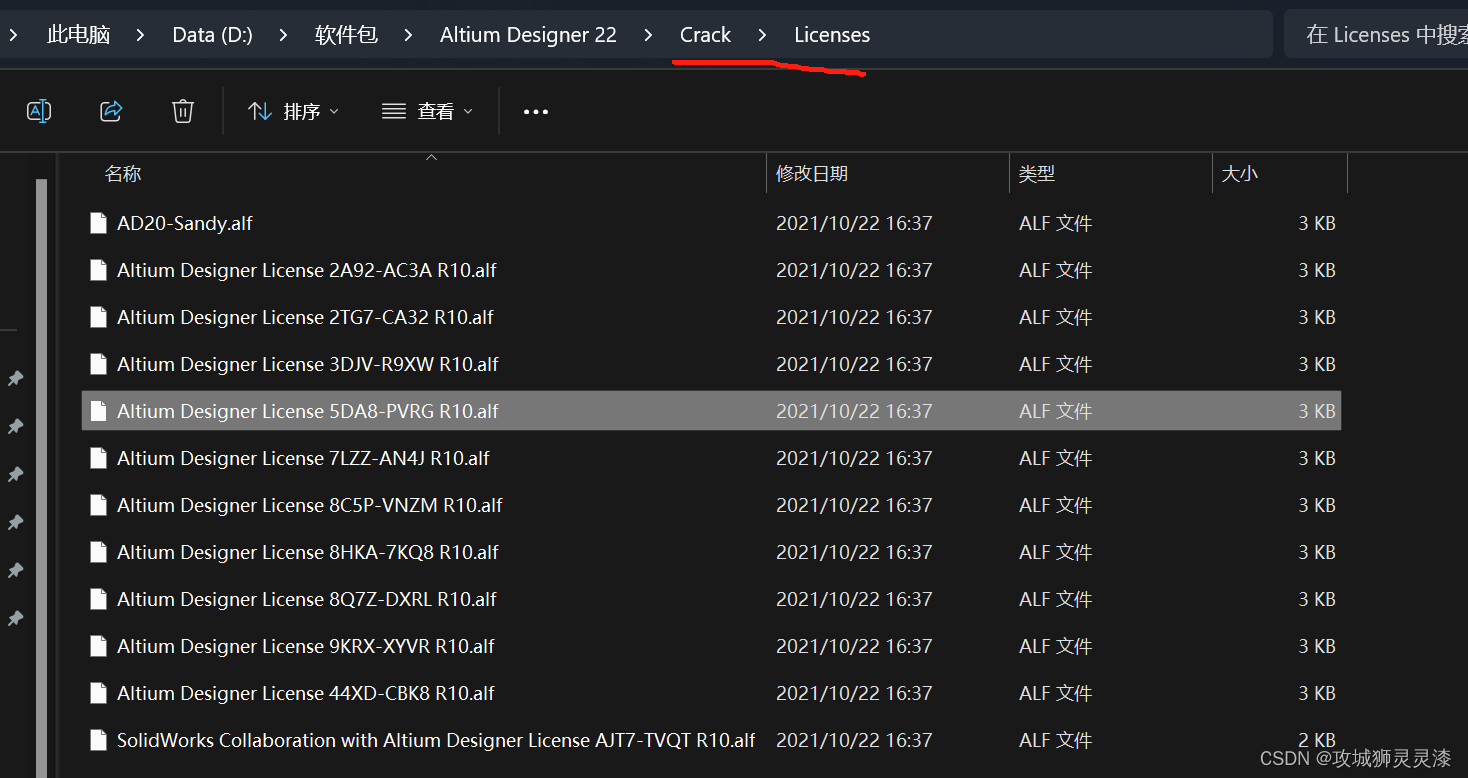This screenshot has height=778, width=1468.
Task: Select license file 44XD-CBK8 R10.alf
Action: click(x=711, y=693)
